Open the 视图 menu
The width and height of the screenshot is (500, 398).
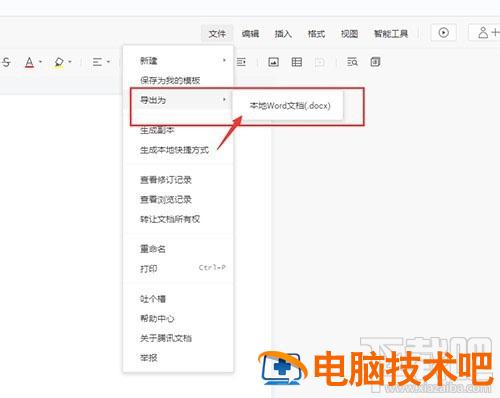[x=349, y=33]
